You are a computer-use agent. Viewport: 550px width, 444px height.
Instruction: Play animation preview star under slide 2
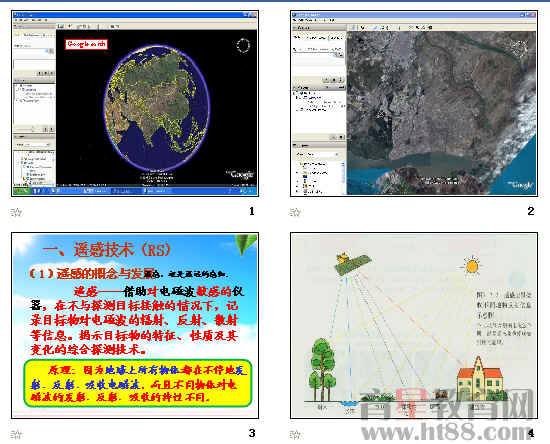tap(295, 212)
